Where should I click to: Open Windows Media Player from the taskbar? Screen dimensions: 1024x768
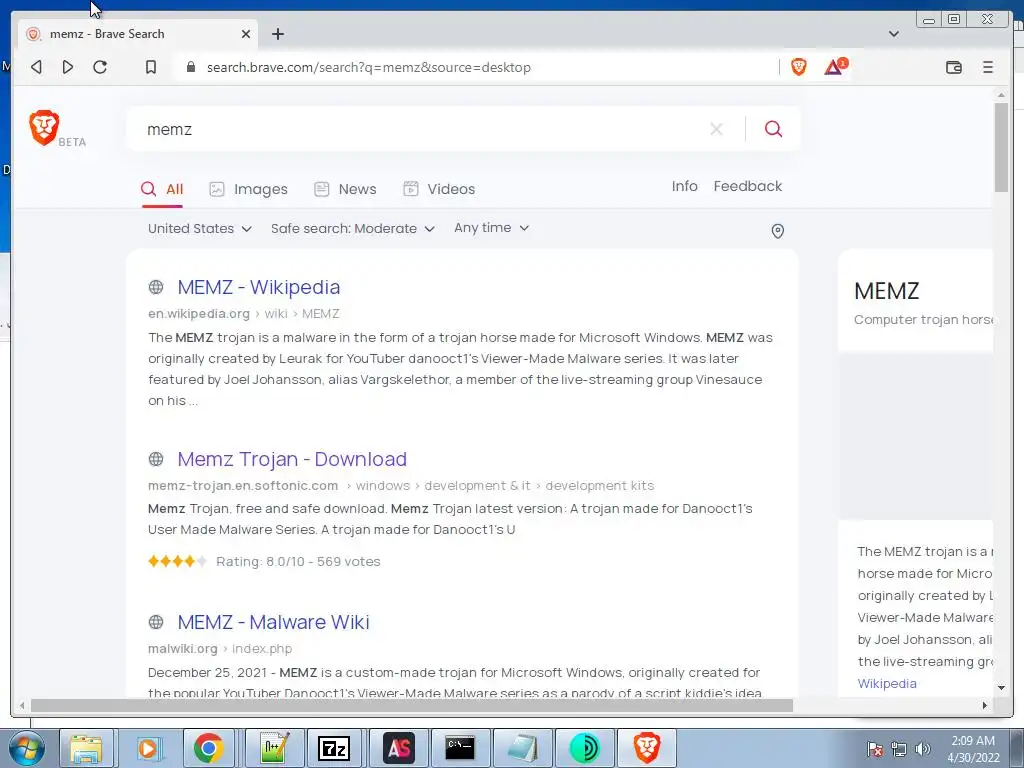click(148, 748)
